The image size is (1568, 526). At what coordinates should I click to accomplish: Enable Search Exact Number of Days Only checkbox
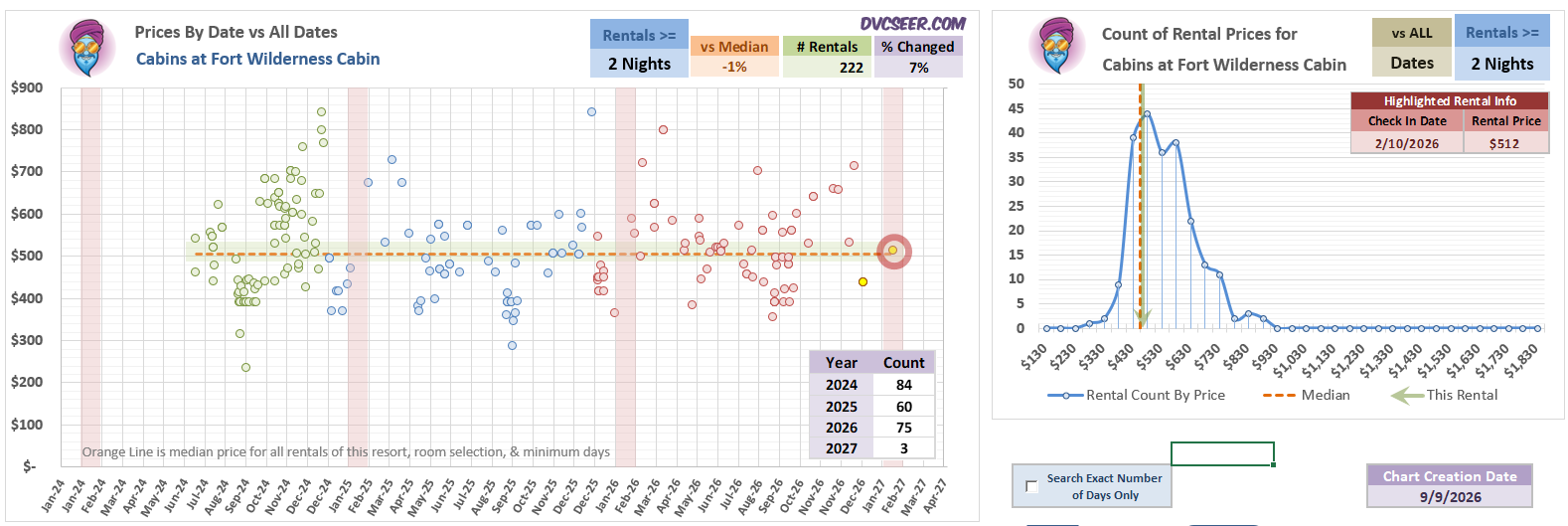pyautogui.click(x=1031, y=486)
